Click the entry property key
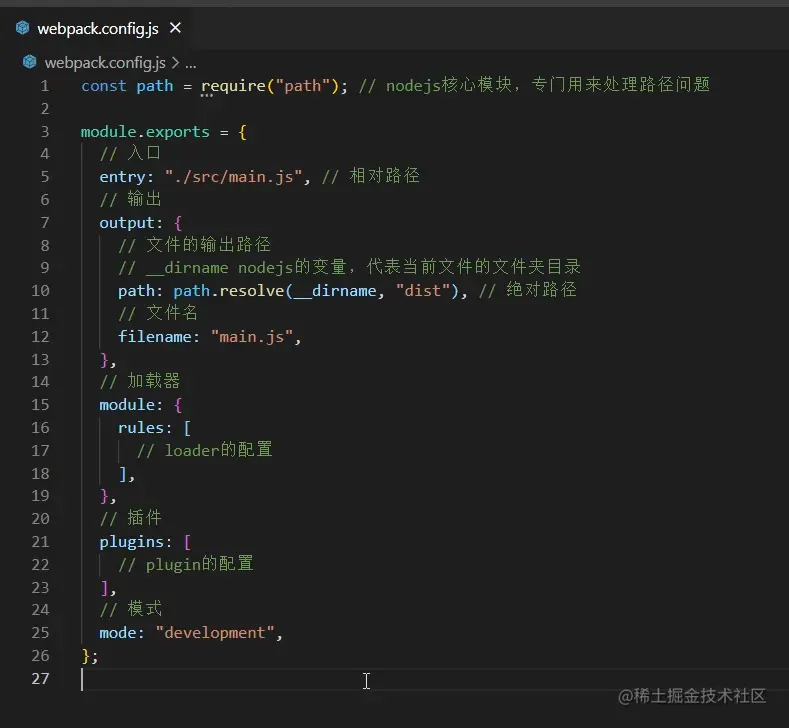Image resolution: width=789 pixels, height=728 pixels. 122,177
